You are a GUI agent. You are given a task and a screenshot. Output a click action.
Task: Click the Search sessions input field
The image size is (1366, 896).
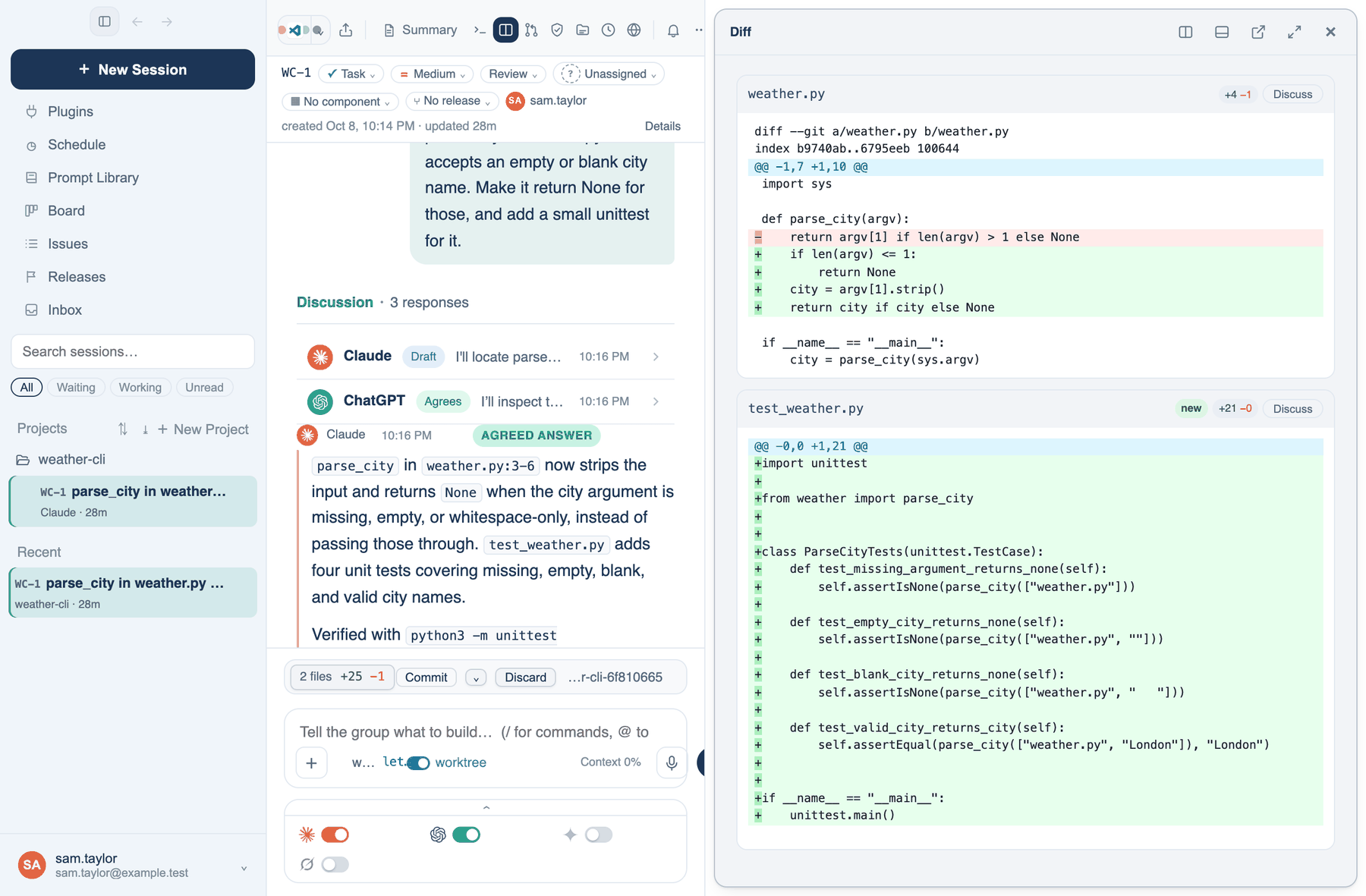(133, 351)
